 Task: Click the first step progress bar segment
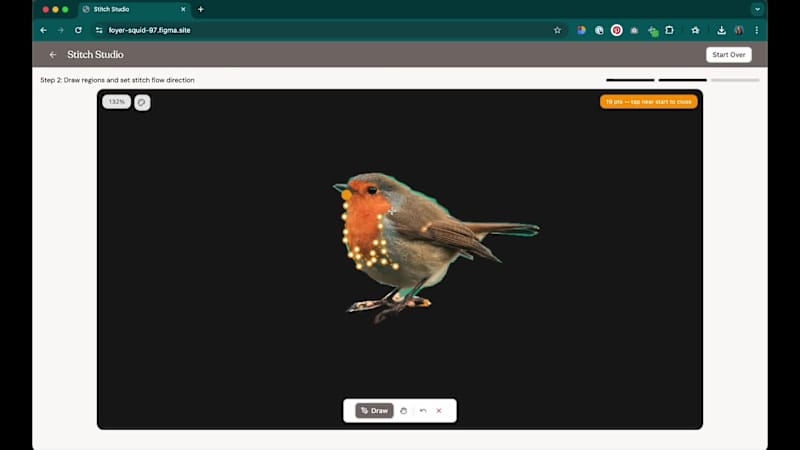(630, 80)
